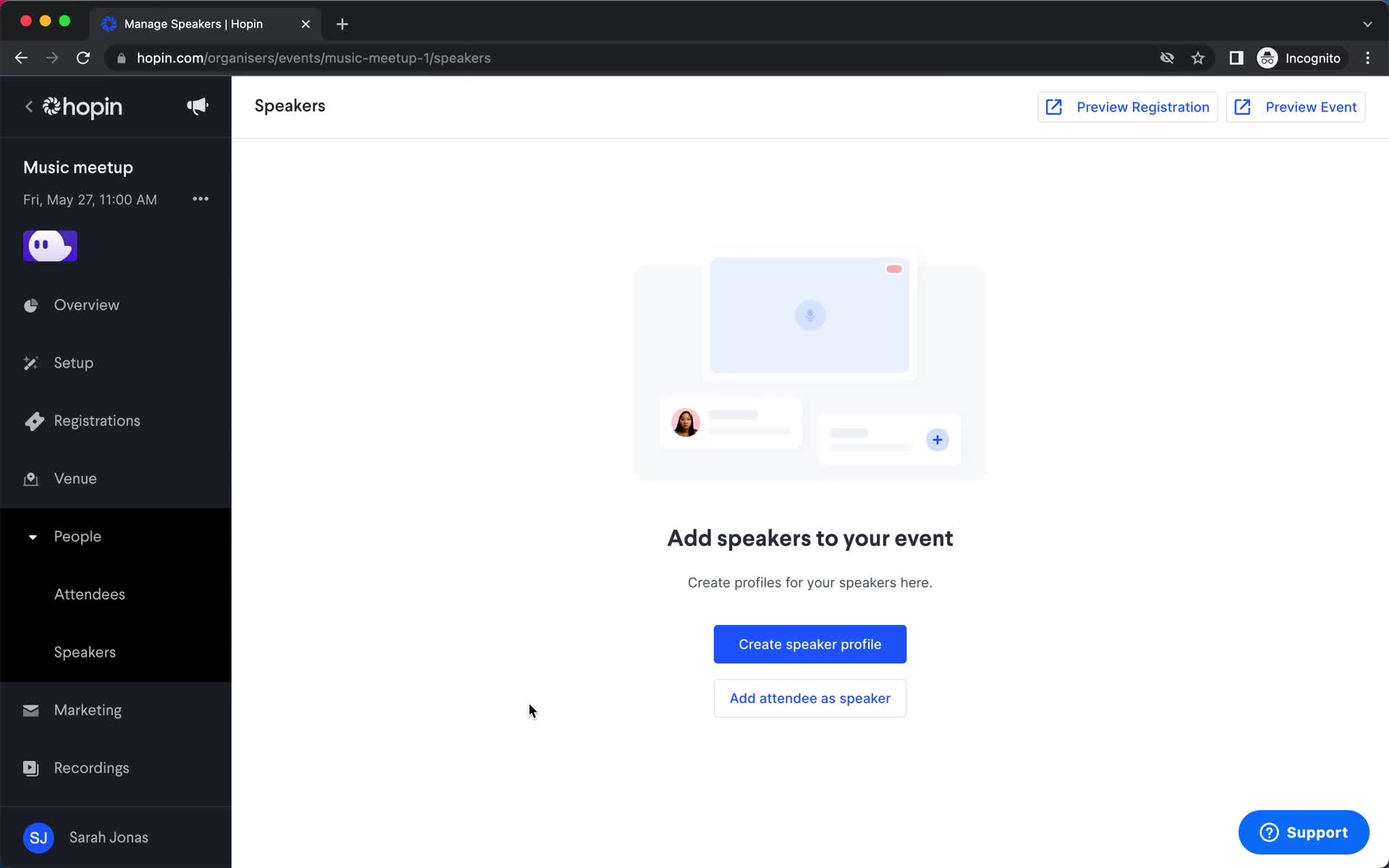This screenshot has height=868, width=1389.
Task: Click the Support chat button
Action: coord(1304,832)
